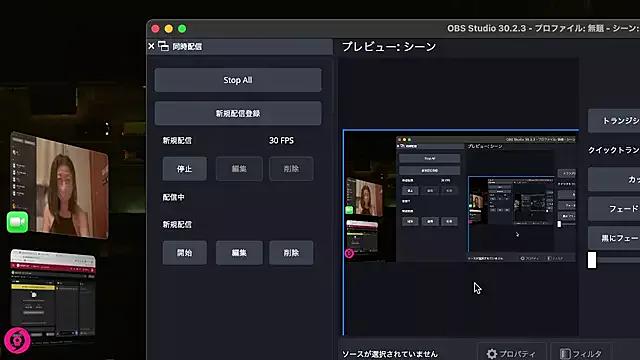
Task: Click the 配信中 status label
Action: click(x=173, y=197)
